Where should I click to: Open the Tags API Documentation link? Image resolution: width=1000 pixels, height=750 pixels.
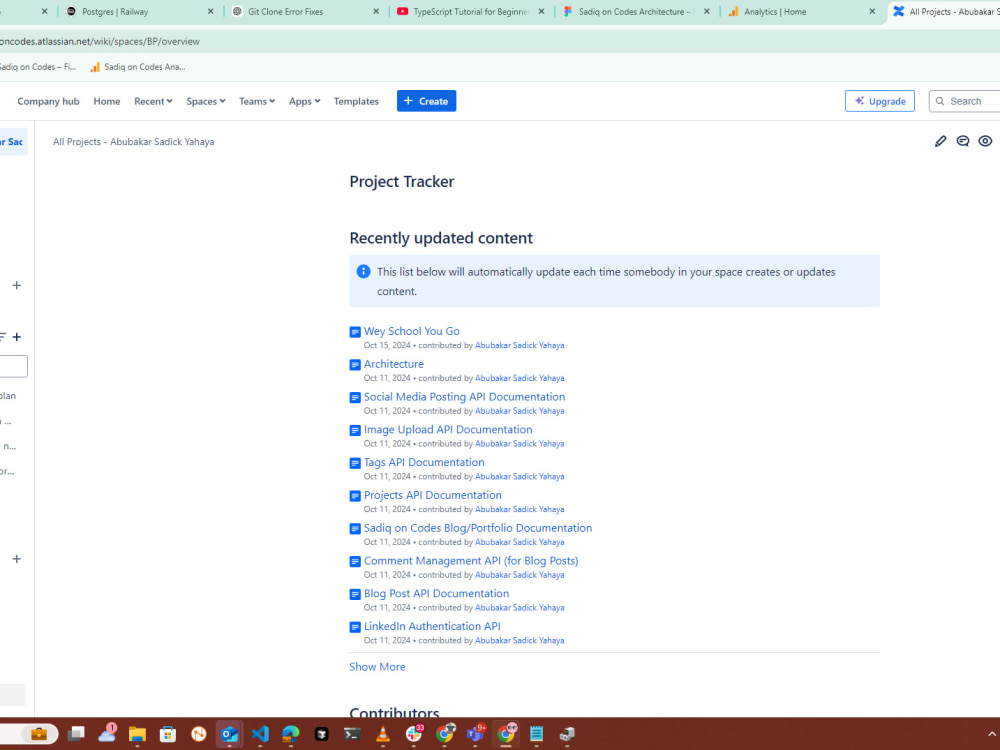pos(424,462)
